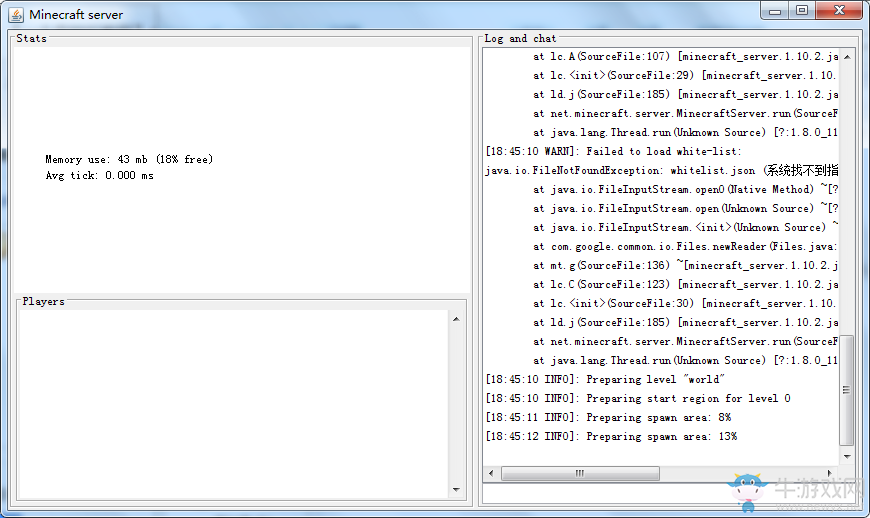Click log horizontal scrollbar left arrow
870x518 pixels.
491,473
